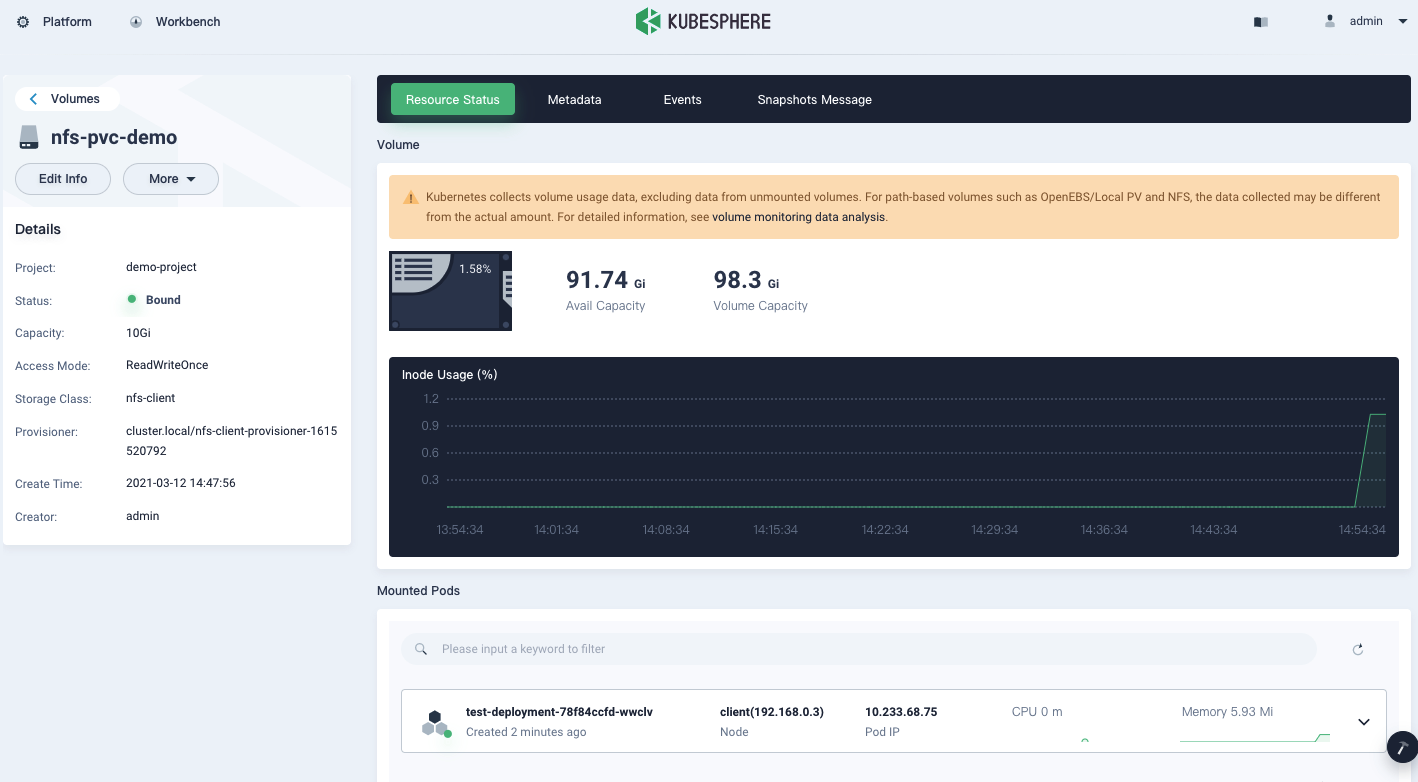Click the pod icon for test-deployment-78f84ccfd-wwclv

[x=435, y=721]
